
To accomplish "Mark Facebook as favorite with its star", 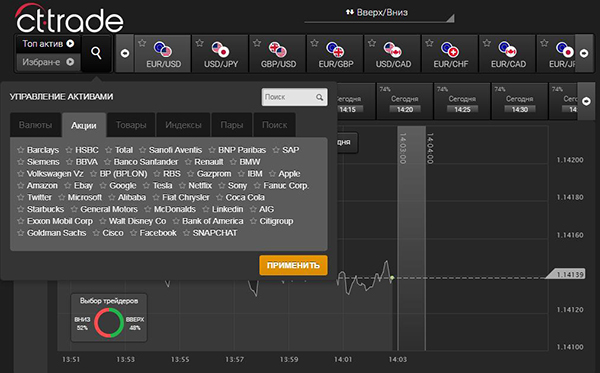I will pos(133,233).
